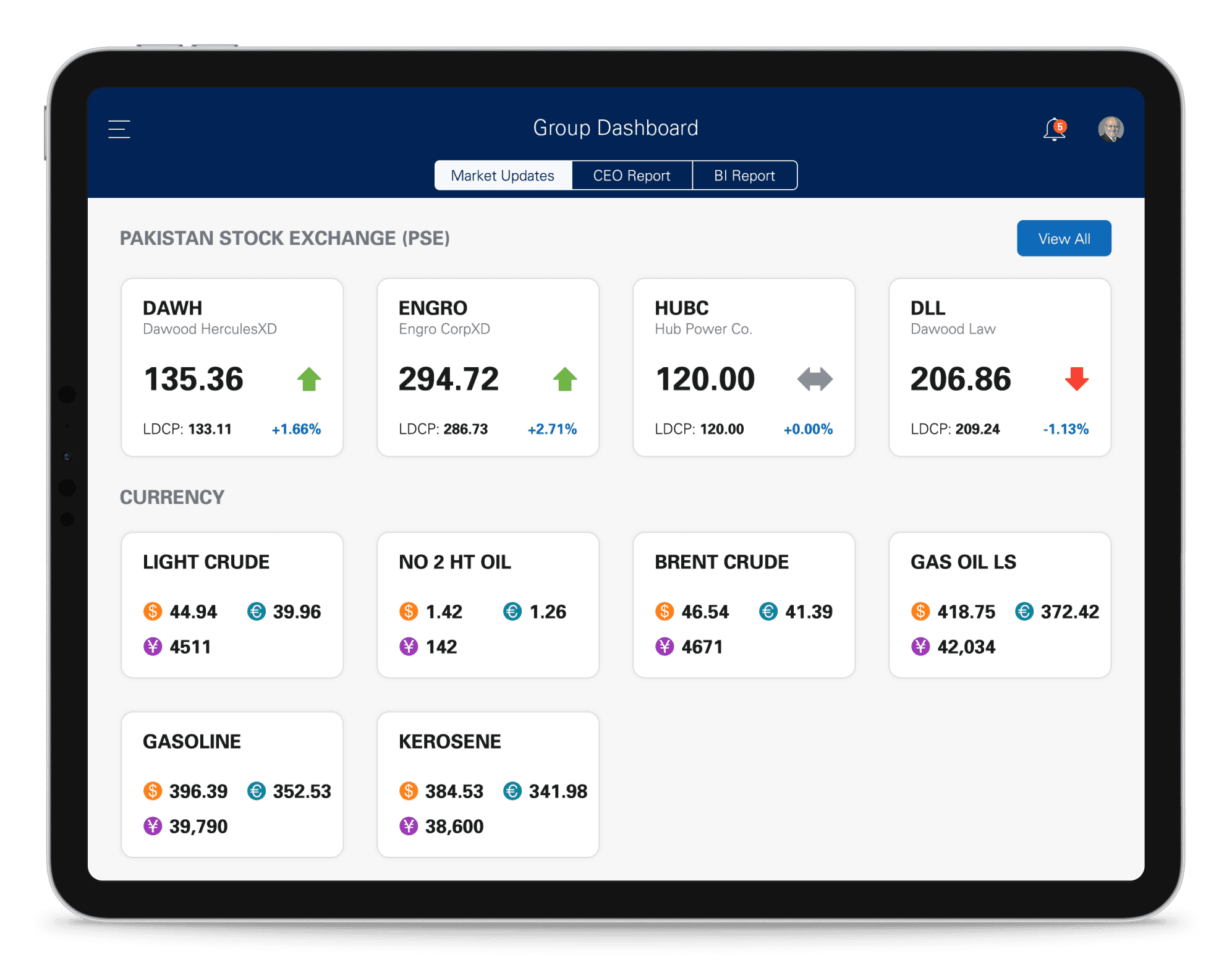Click DLL LDCP value 209.24
This screenshot has height=970, width=1232.
point(977,429)
